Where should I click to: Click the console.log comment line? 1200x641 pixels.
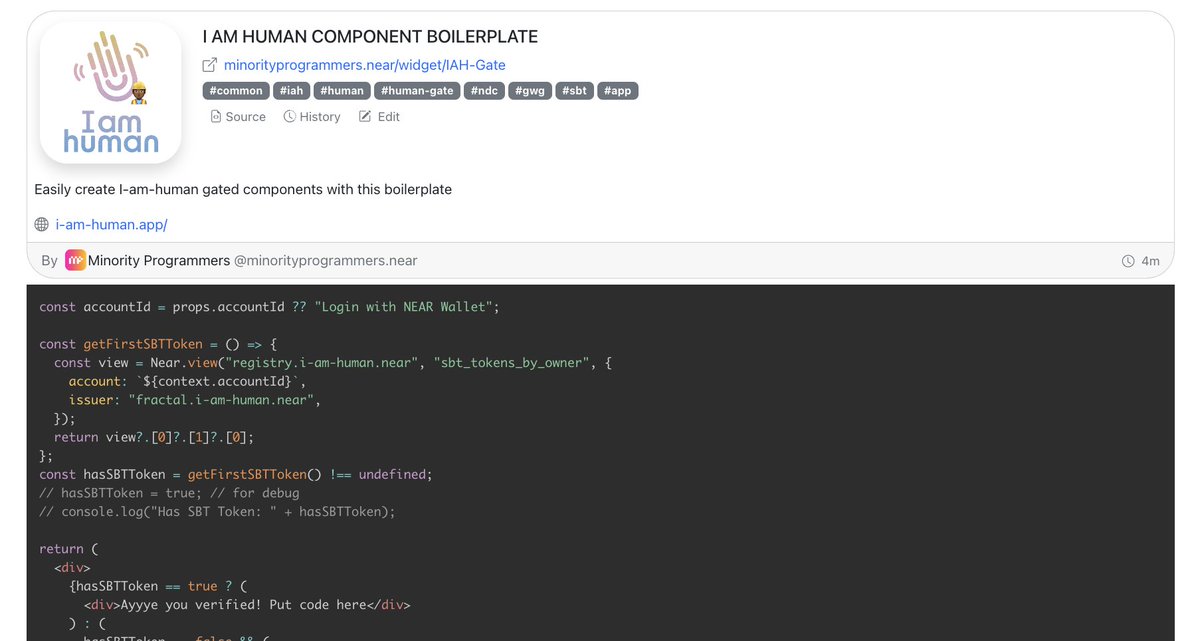coord(217,512)
